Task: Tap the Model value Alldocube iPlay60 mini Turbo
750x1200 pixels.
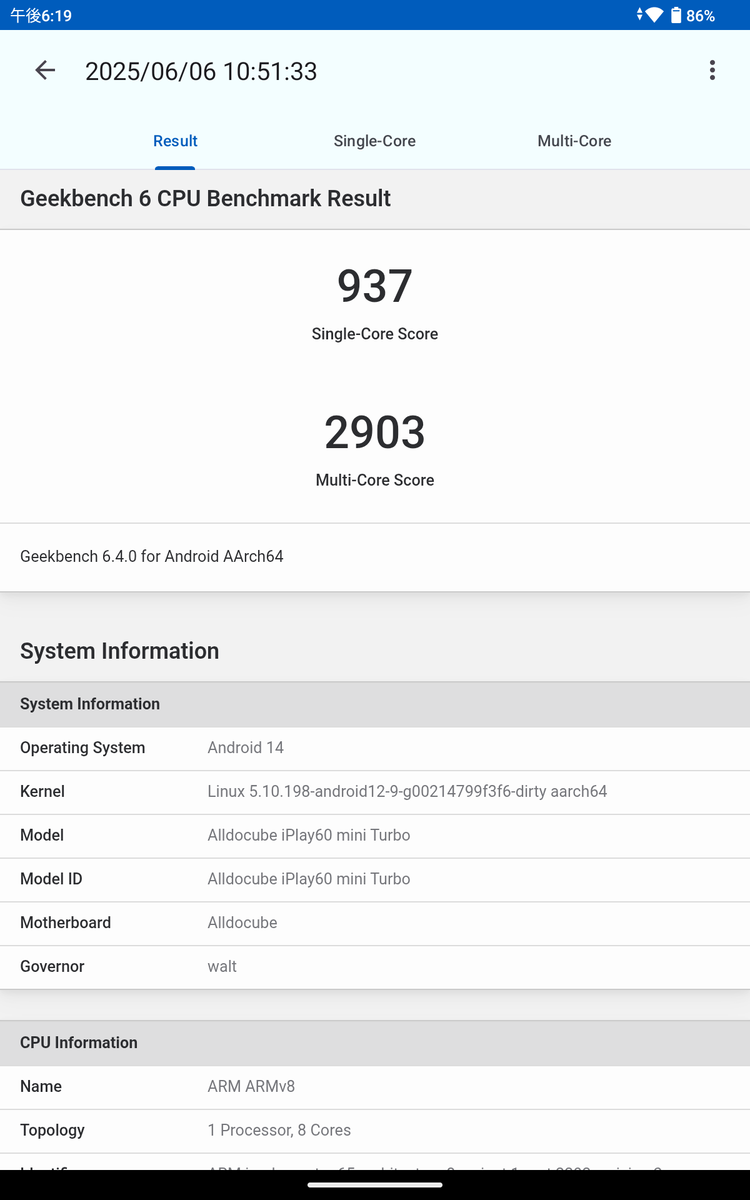Action: pos(309,835)
